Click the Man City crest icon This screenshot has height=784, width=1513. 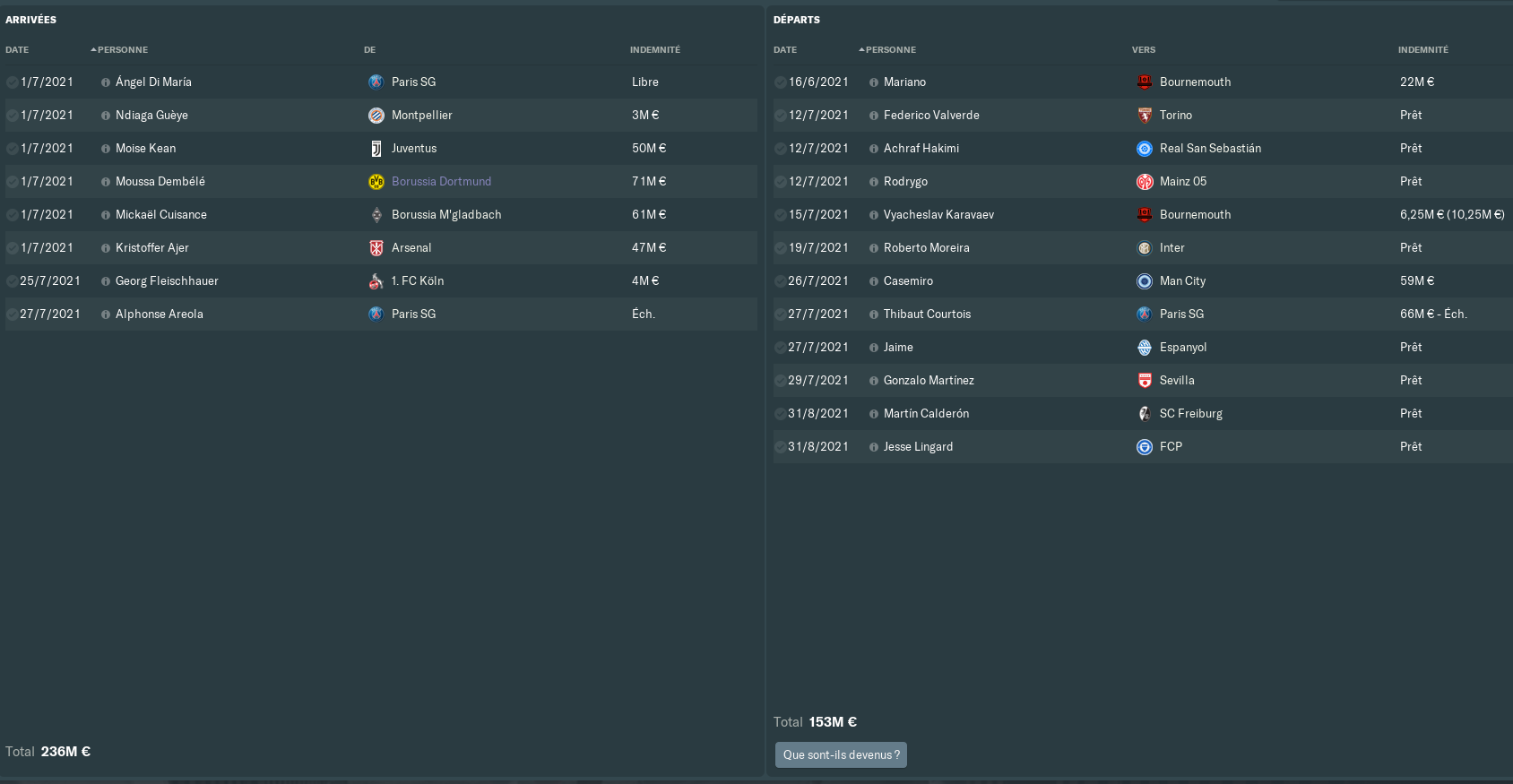(x=1145, y=281)
